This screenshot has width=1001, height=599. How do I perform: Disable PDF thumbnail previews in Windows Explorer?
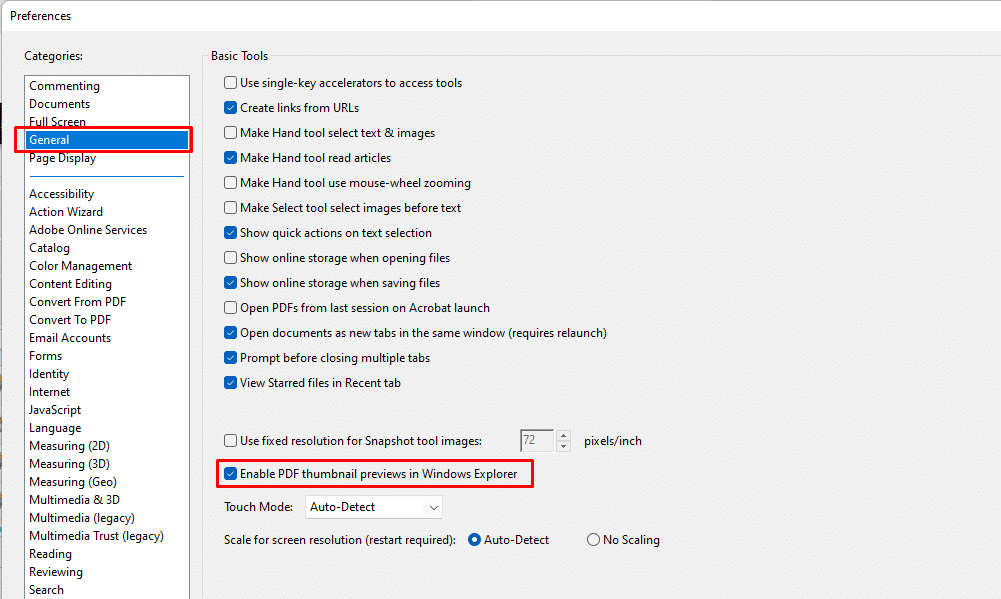tap(231, 473)
